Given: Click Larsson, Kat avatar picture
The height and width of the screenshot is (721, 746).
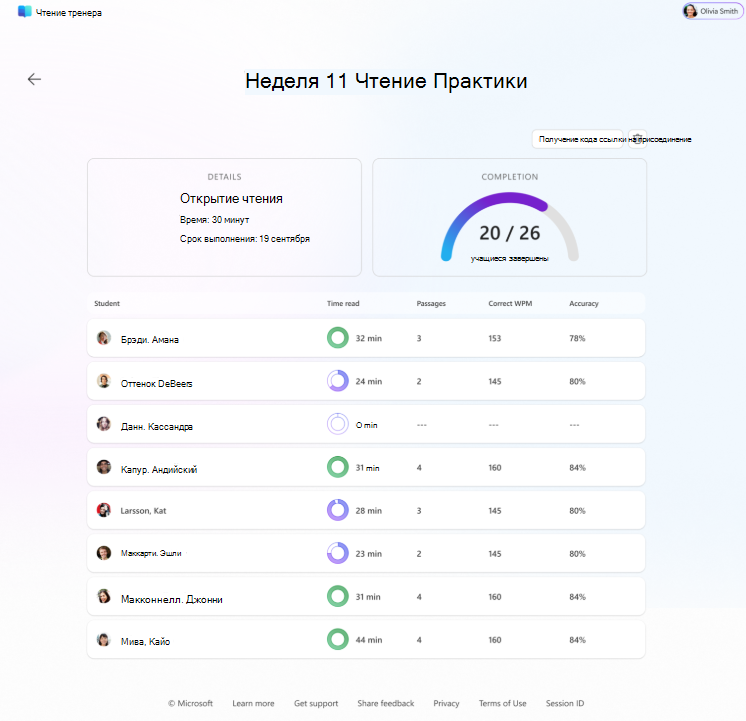Looking at the screenshot, I should pos(104,510).
